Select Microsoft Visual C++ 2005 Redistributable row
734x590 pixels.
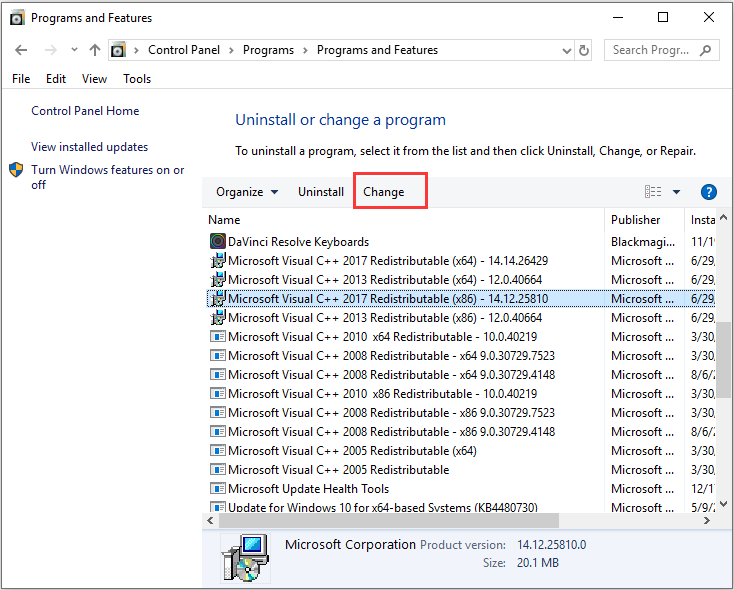coord(338,470)
